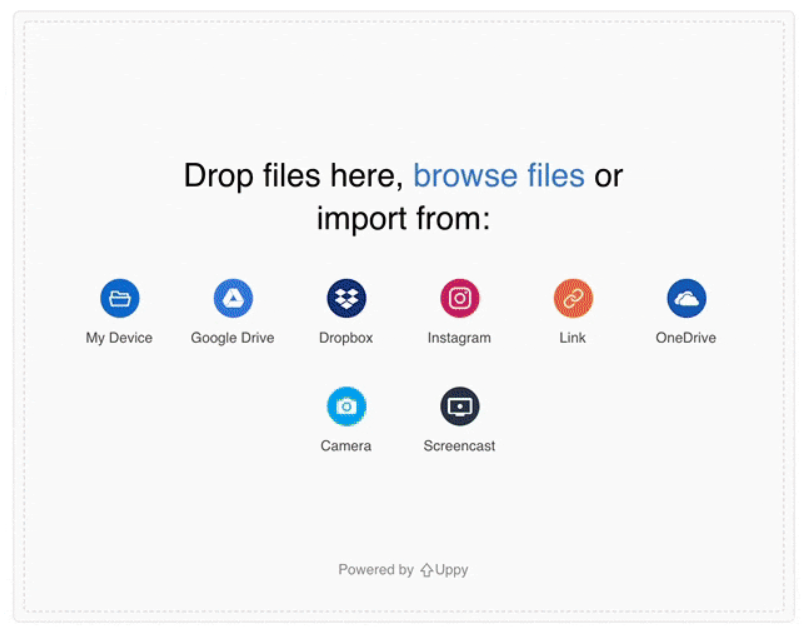Click the My Device folder icon
The width and height of the screenshot is (804, 630).
[119, 298]
